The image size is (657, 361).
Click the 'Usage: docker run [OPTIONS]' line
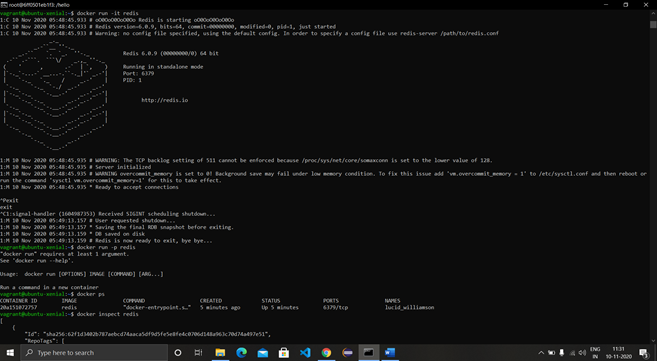[x=82, y=274]
